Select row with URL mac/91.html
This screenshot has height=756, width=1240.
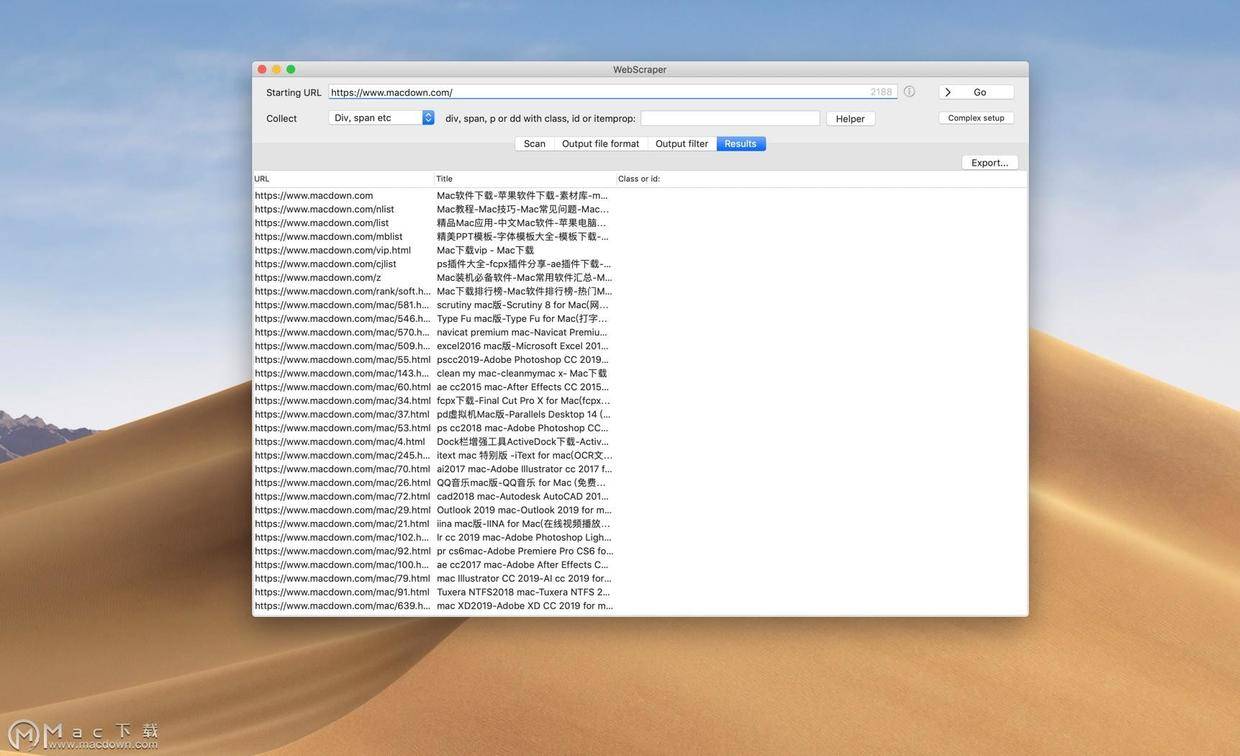pos(640,592)
